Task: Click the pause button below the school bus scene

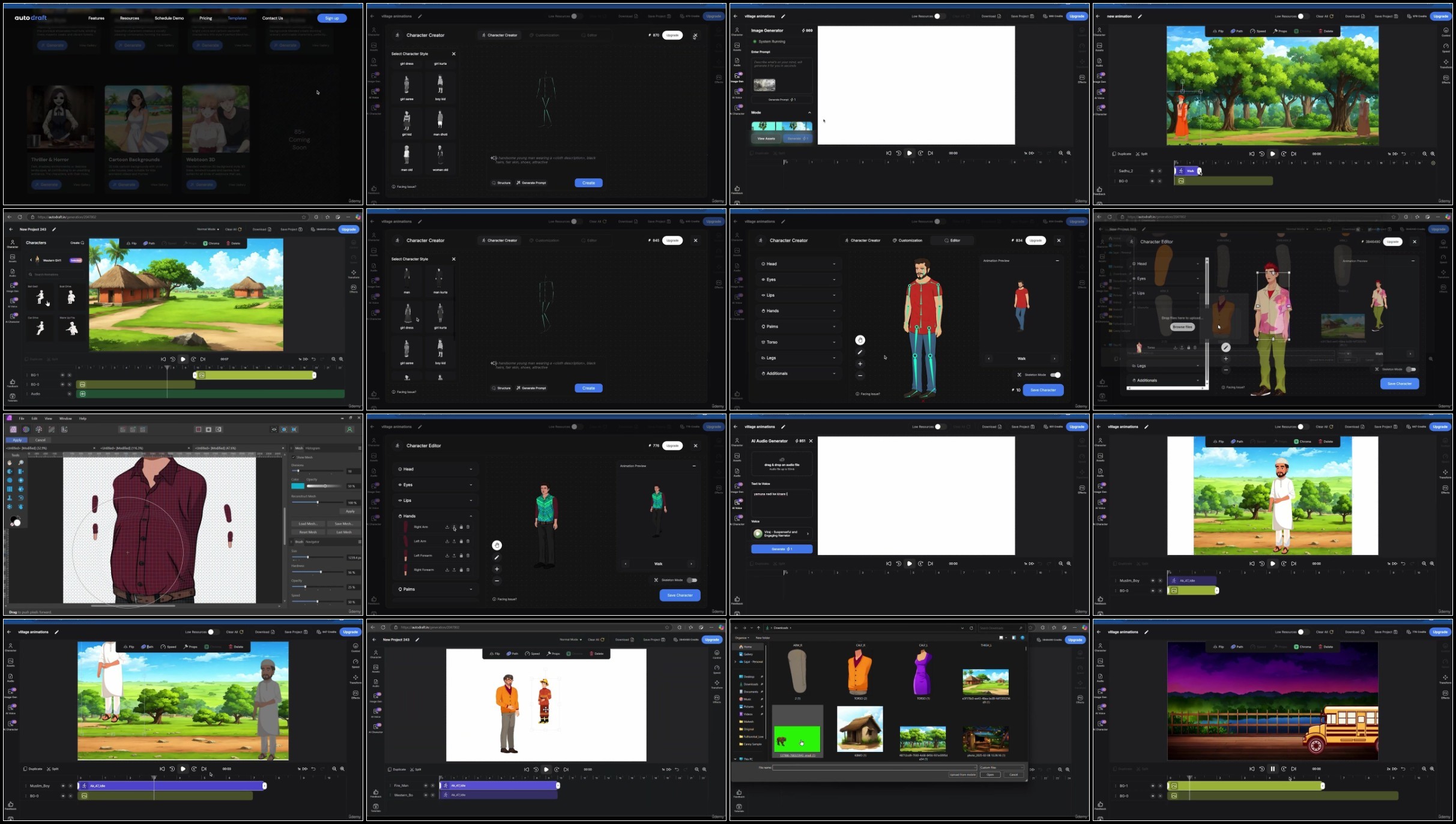Action: tap(1272, 769)
